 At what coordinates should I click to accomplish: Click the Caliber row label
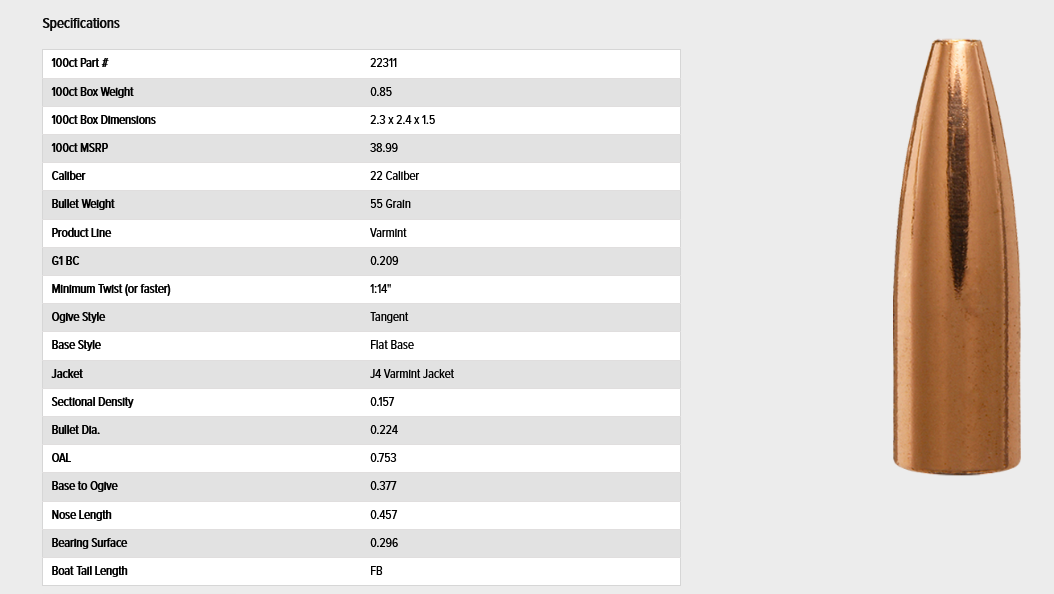[x=68, y=176]
